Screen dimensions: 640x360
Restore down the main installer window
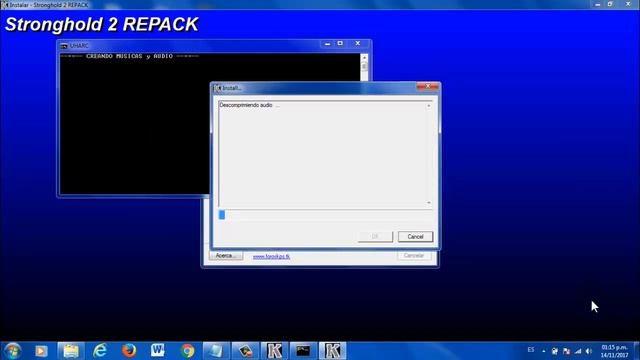[x=610, y=4]
